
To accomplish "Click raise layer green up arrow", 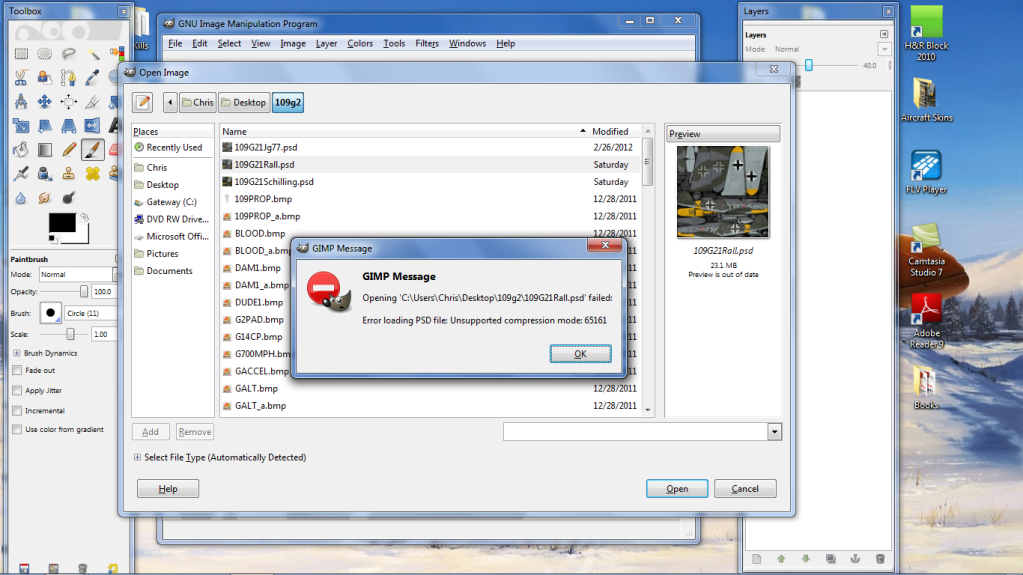I will [781, 559].
